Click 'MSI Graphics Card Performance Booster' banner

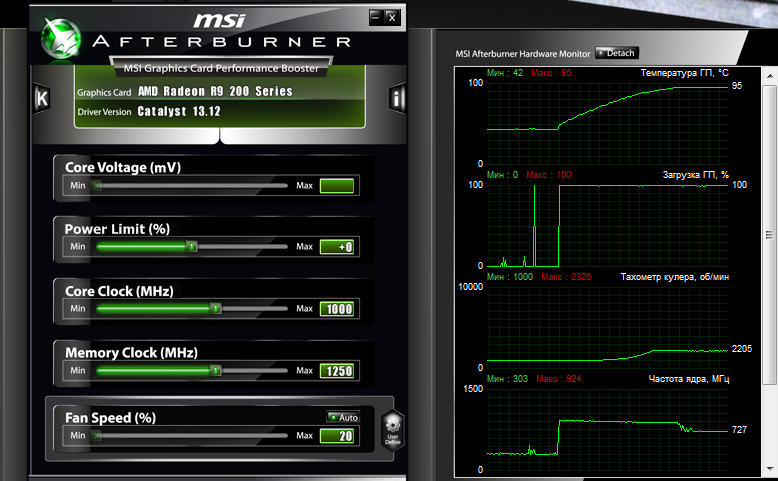click(221, 68)
